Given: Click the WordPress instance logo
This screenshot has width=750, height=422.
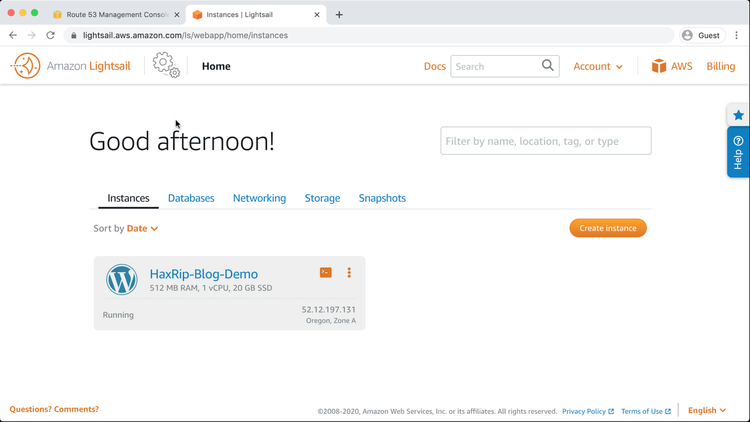Looking at the screenshot, I should (x=121, y=280).
